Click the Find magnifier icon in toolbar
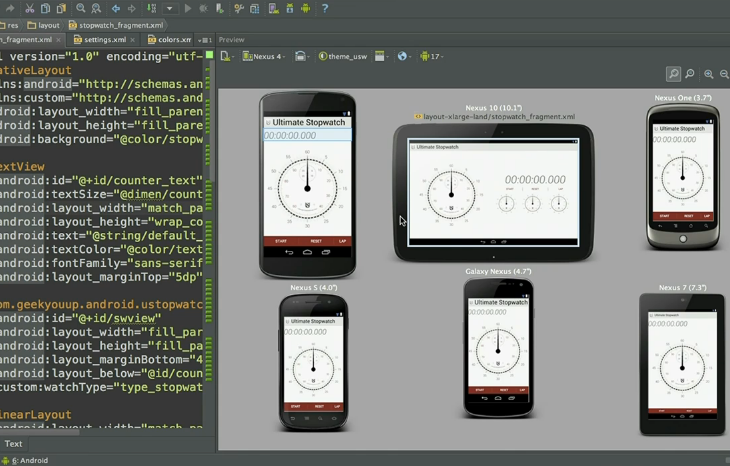Screen dimensions: 730x466 point(81,8)
